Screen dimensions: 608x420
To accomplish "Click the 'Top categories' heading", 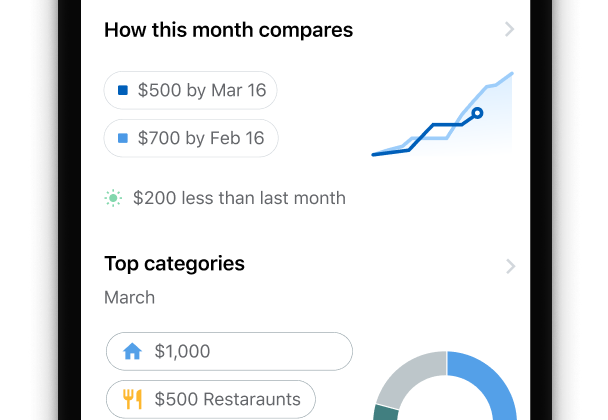I will click(x=174, y=264).
